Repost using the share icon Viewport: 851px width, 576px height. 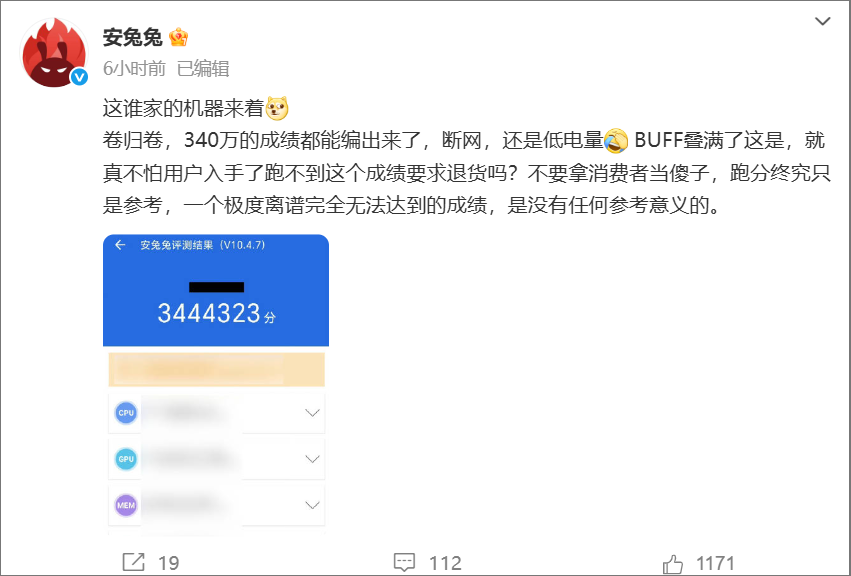(134, 562)
